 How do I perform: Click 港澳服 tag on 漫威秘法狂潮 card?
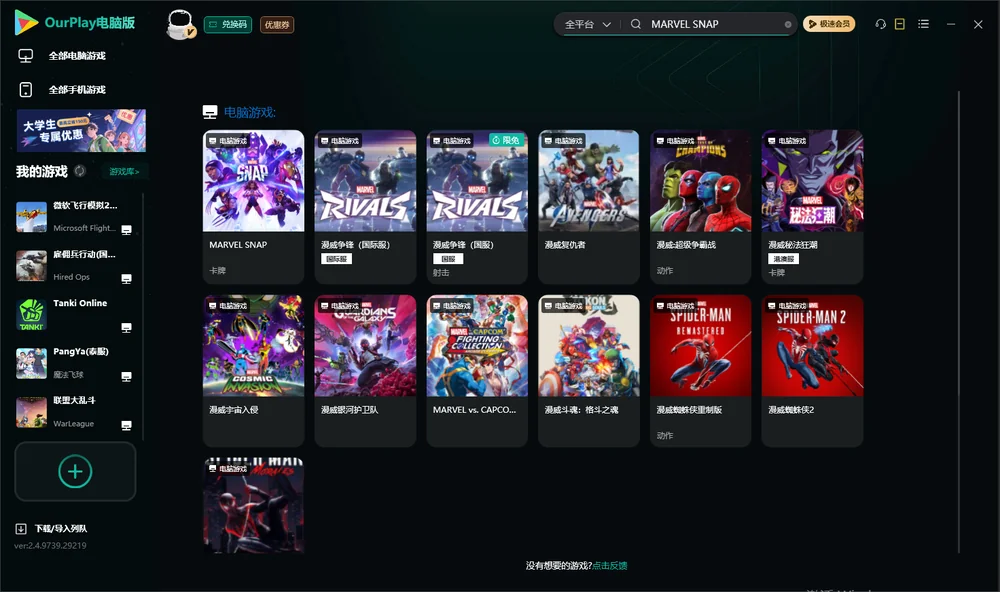point(783,258)
